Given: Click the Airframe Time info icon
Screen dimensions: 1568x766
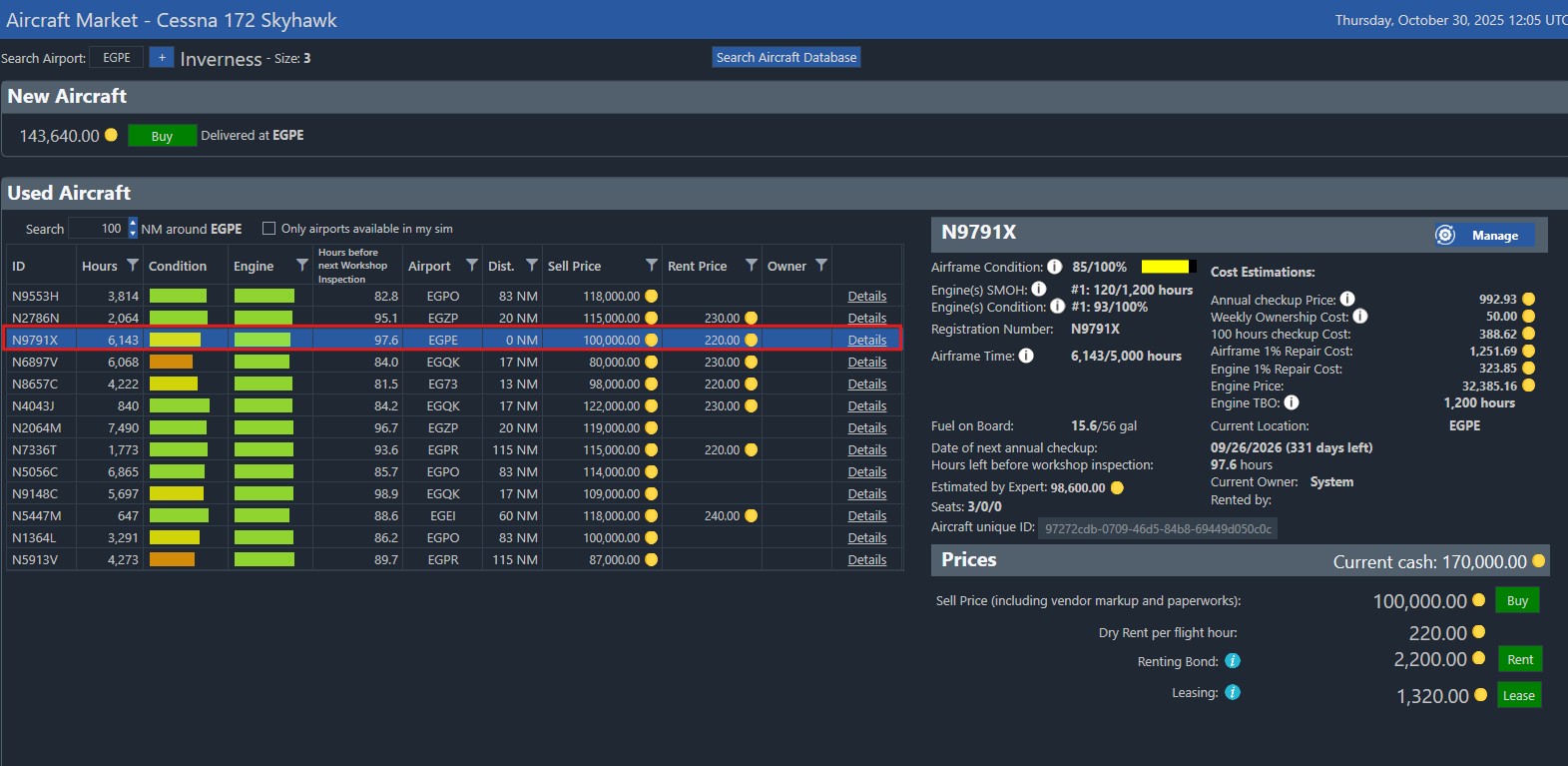Looking at the screenshot, I should point(1026,356).
